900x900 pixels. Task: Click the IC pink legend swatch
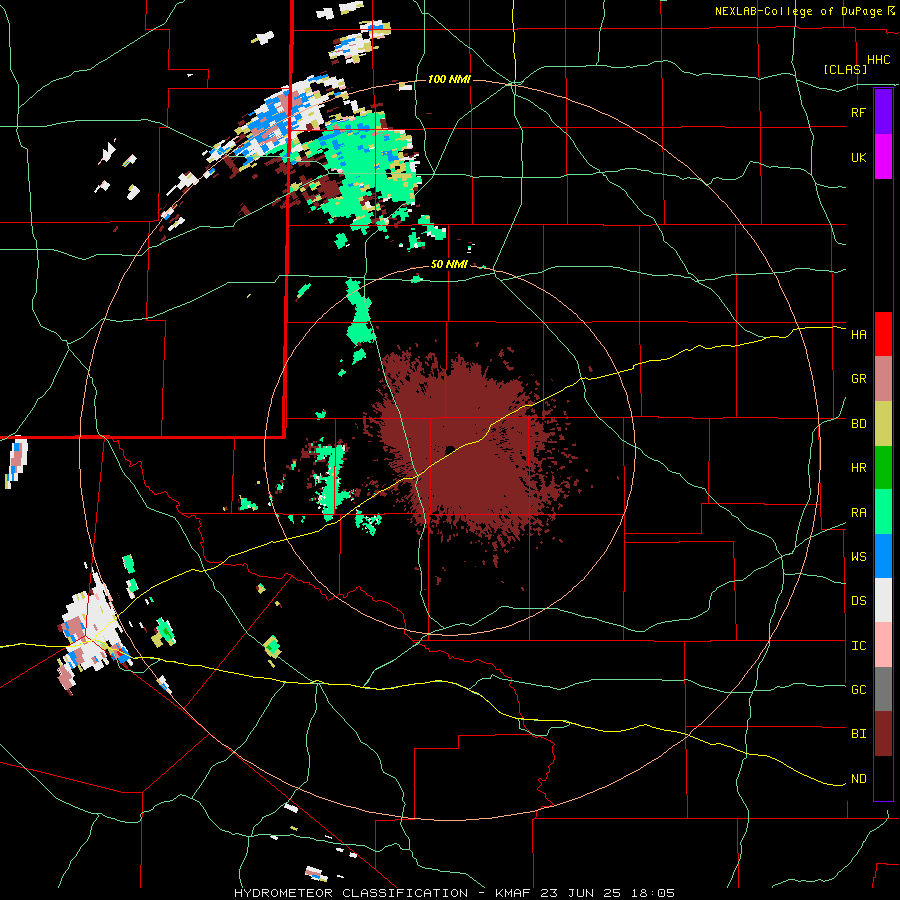point(883,645)
